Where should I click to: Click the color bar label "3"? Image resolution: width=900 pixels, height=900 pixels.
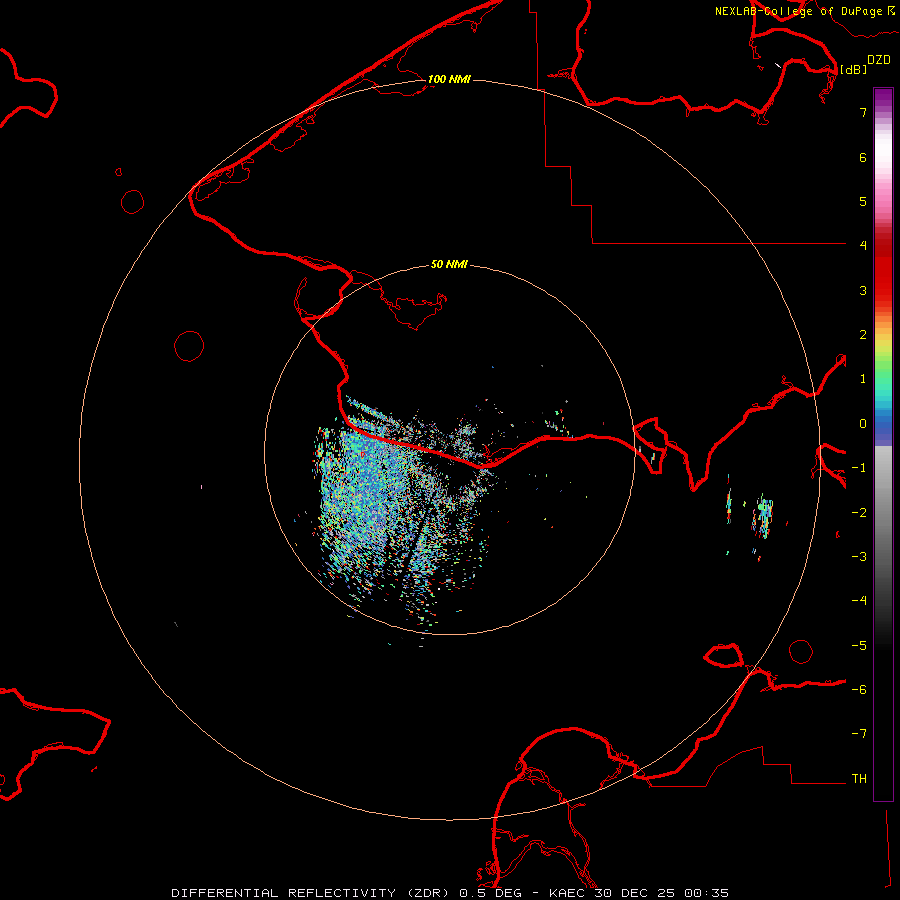tap(863, 290)
